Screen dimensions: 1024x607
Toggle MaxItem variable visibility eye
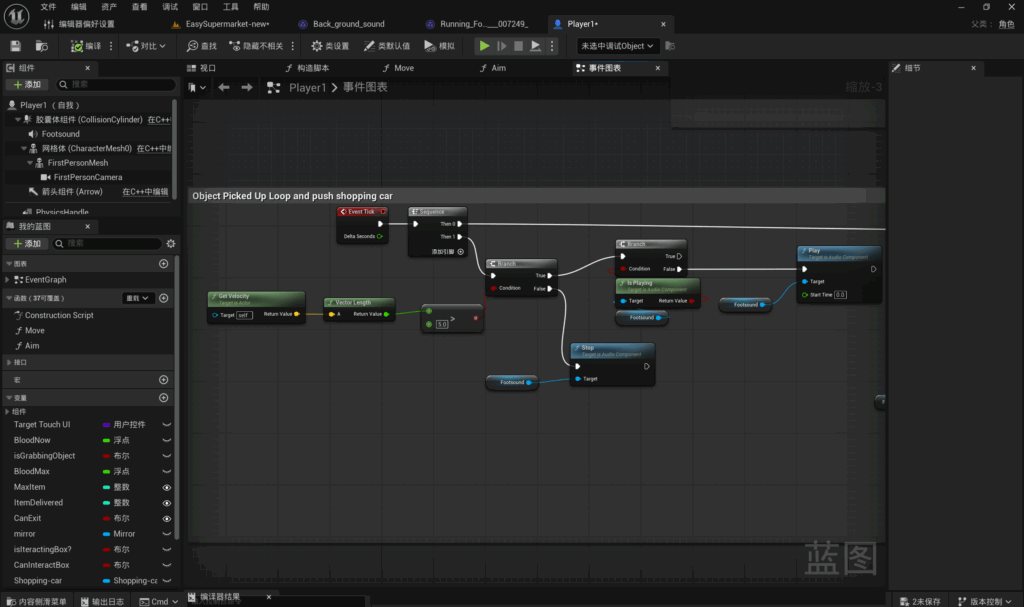(x=167, y=487)
